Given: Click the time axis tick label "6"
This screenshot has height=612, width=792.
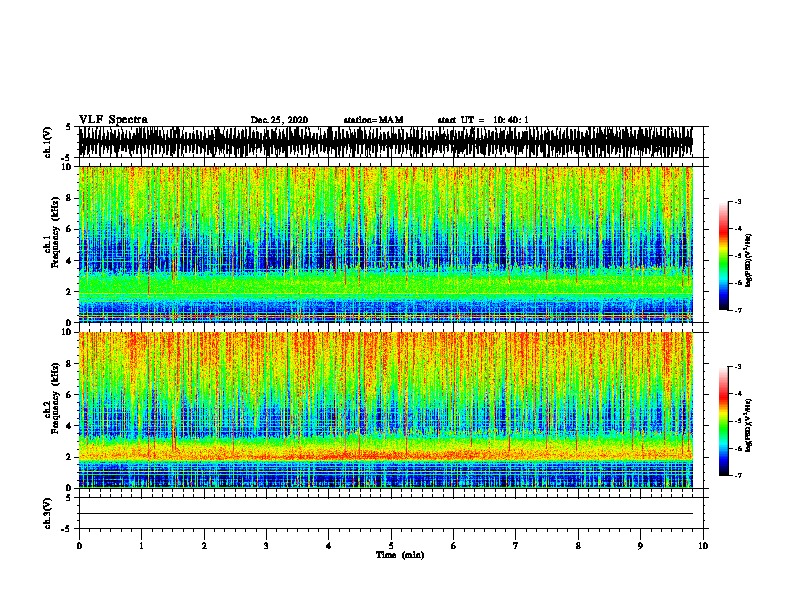Looking at the screenshot, I should coord(454,546).
